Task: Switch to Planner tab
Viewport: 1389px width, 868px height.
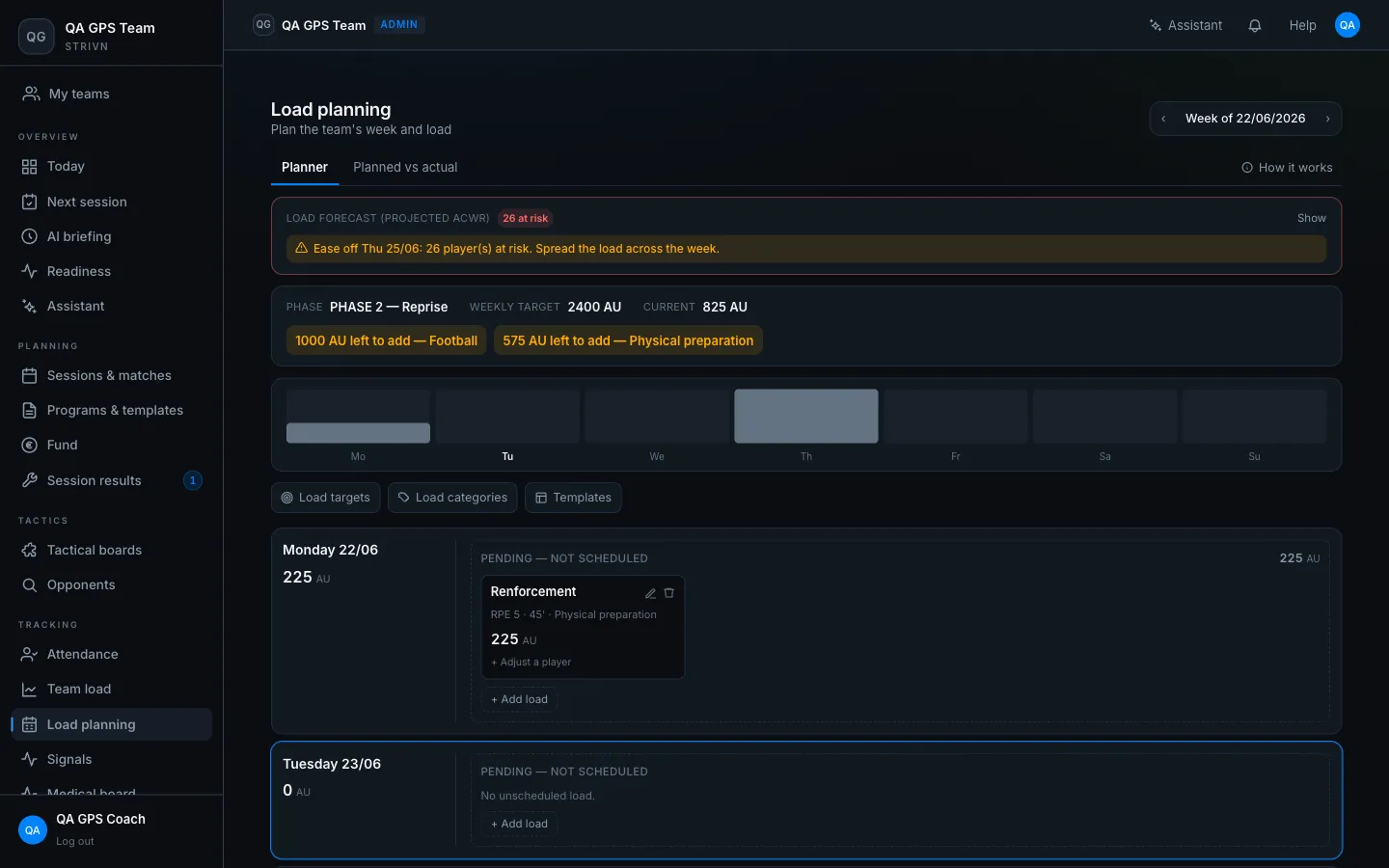Action: [x=305, y=167]
